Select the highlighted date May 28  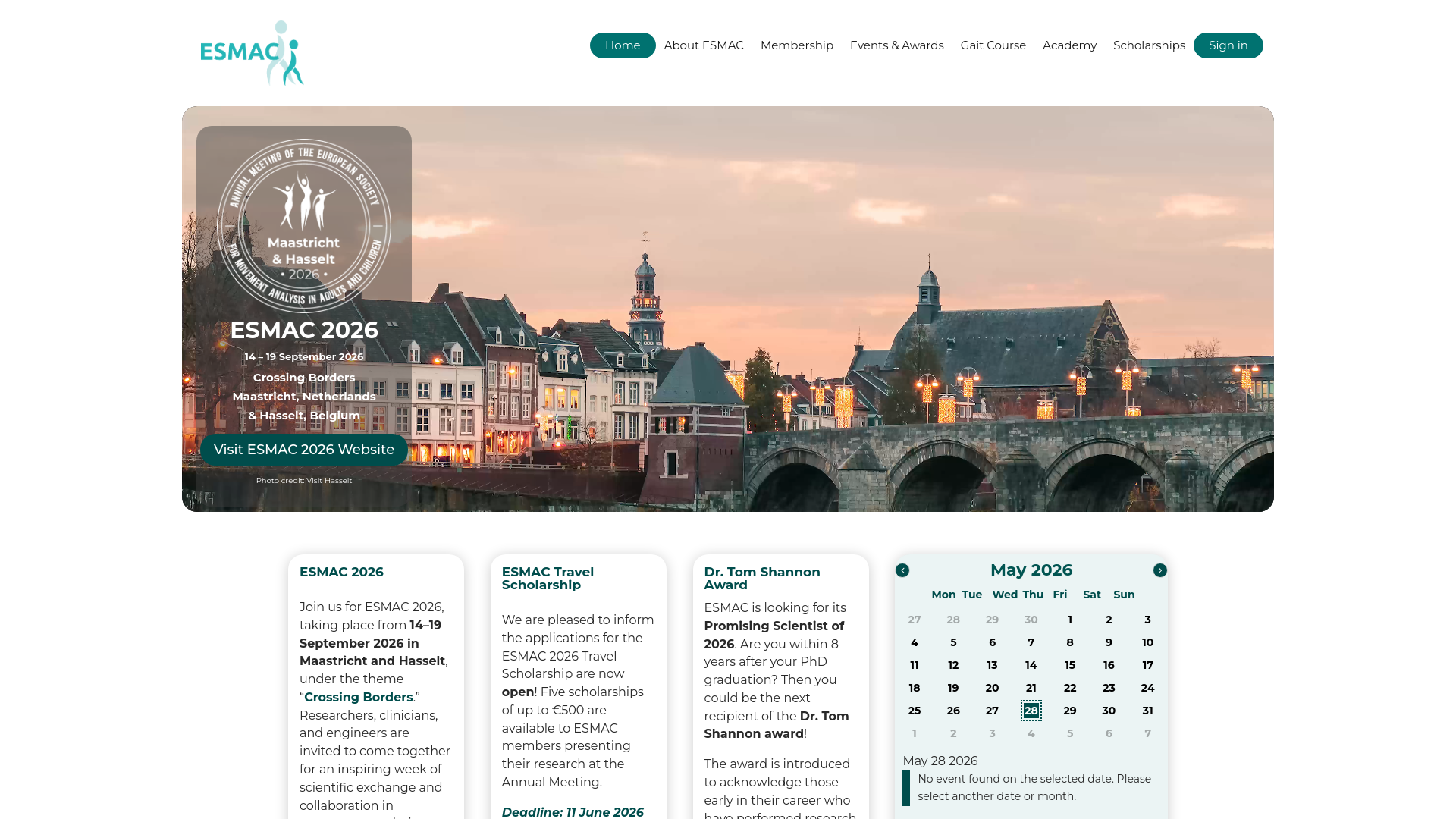point(1031,711)
